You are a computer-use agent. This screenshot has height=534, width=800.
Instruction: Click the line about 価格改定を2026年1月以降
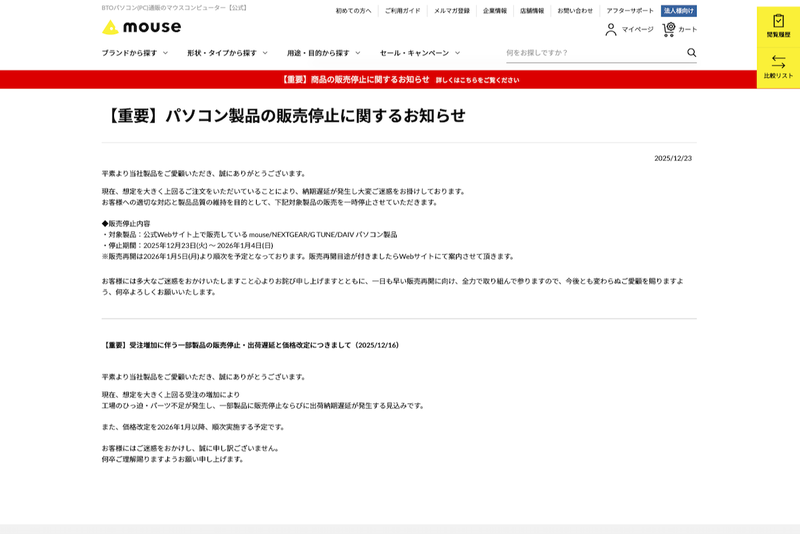(x=193, y=427)
